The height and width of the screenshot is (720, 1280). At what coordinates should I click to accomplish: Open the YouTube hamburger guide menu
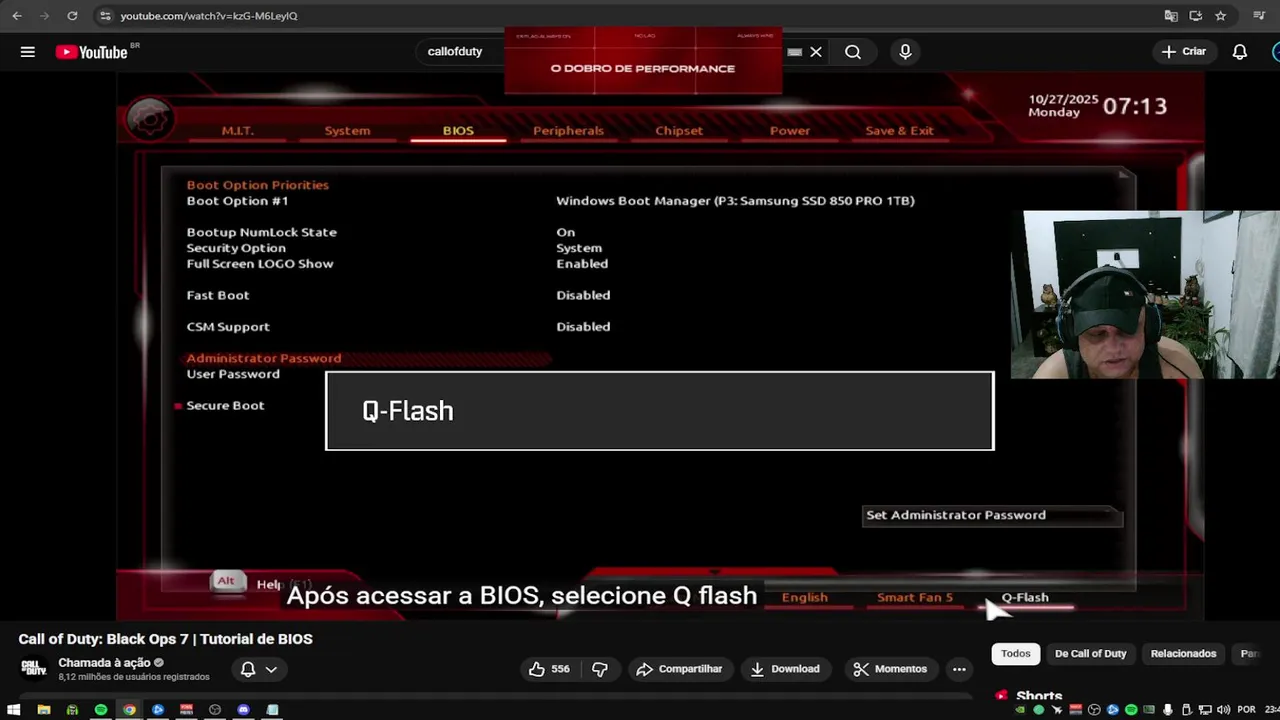(x=27, y=52)
